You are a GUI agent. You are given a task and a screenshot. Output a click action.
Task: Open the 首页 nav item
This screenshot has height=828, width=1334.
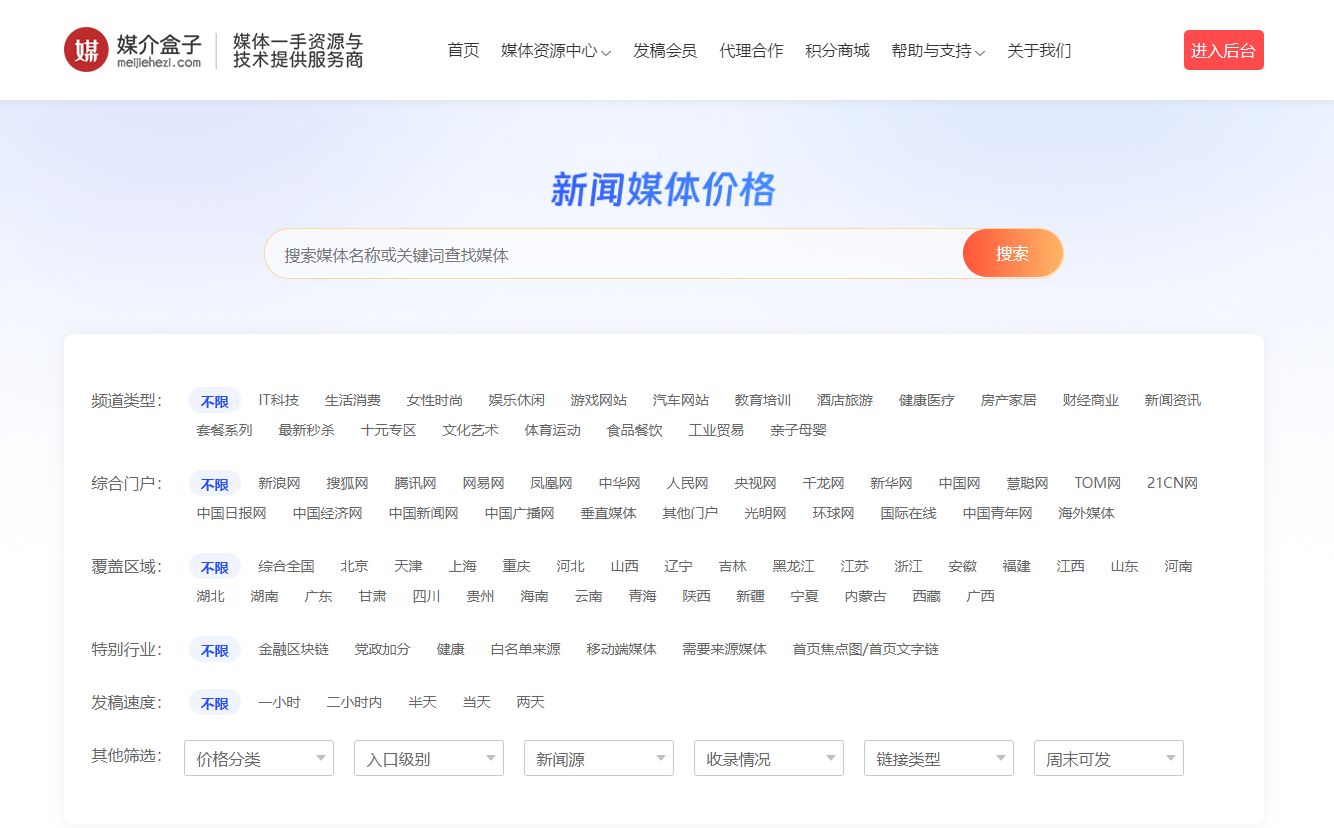pyautogui.click(x=464, y=50)
